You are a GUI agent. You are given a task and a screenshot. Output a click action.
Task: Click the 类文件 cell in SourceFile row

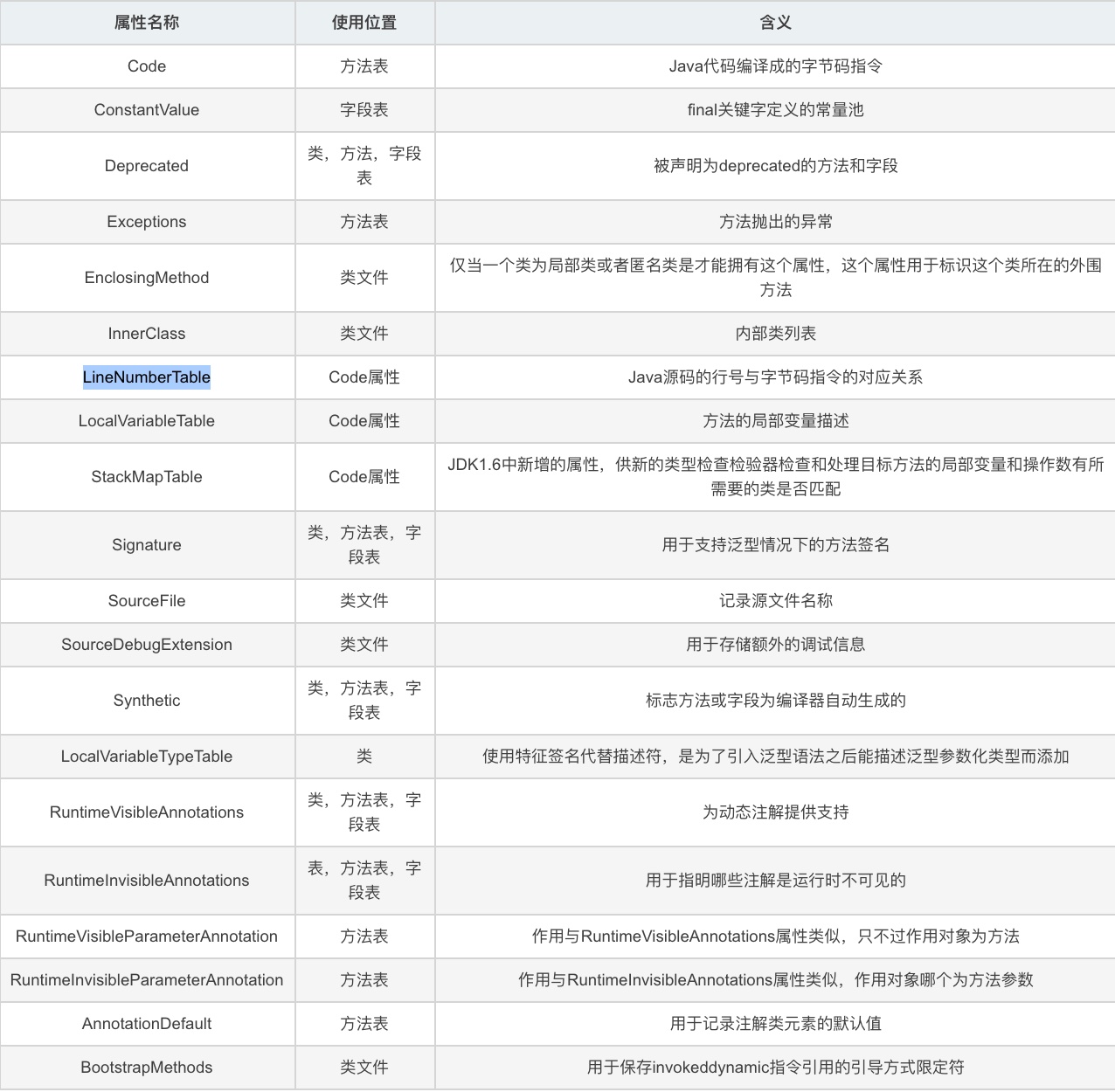pos(364,601)
